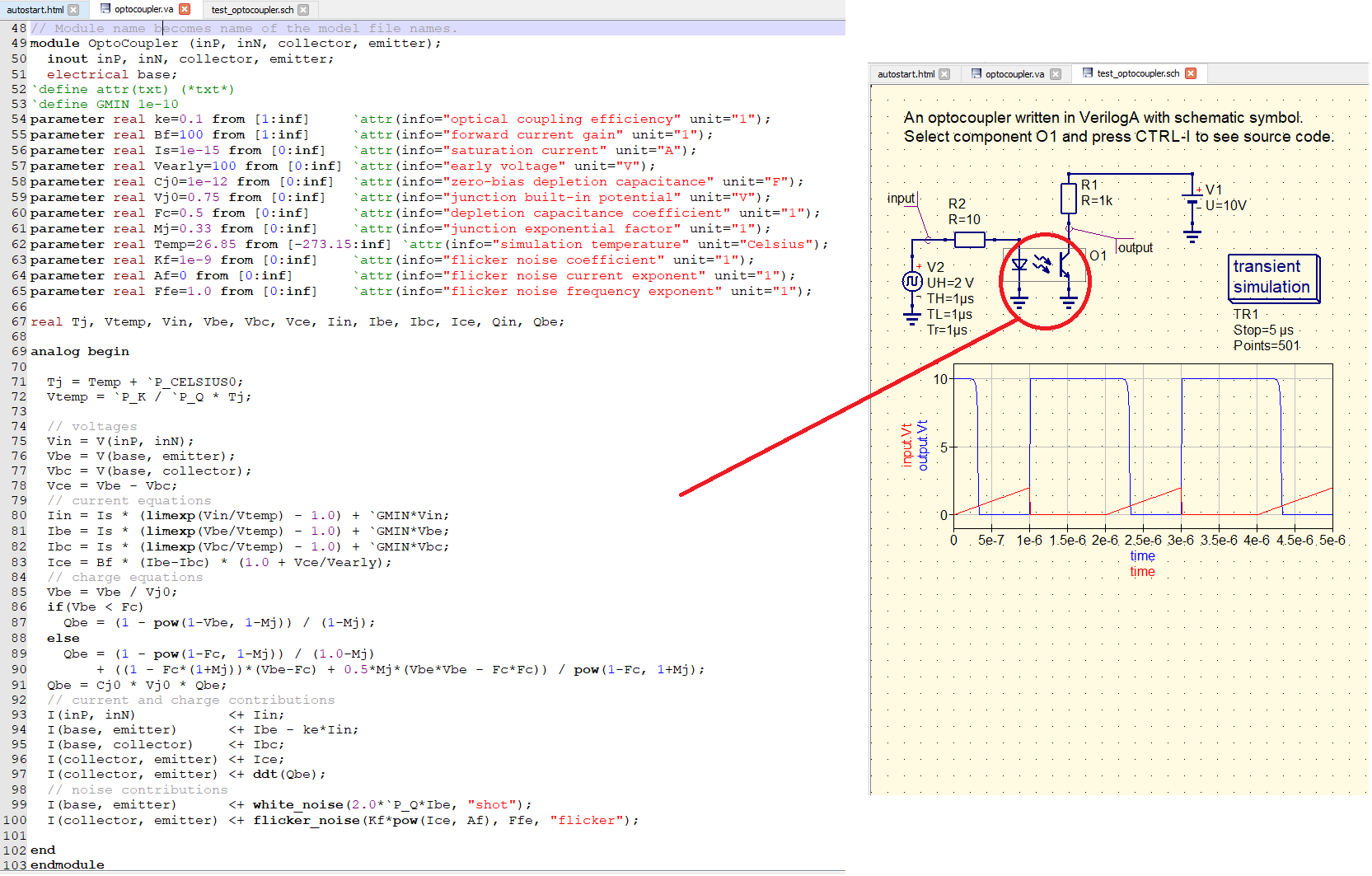Click the disk icon on schematic's test_optocoupler.sch tab
The width and height of the screenshot is (1372, 876).
1088,73
